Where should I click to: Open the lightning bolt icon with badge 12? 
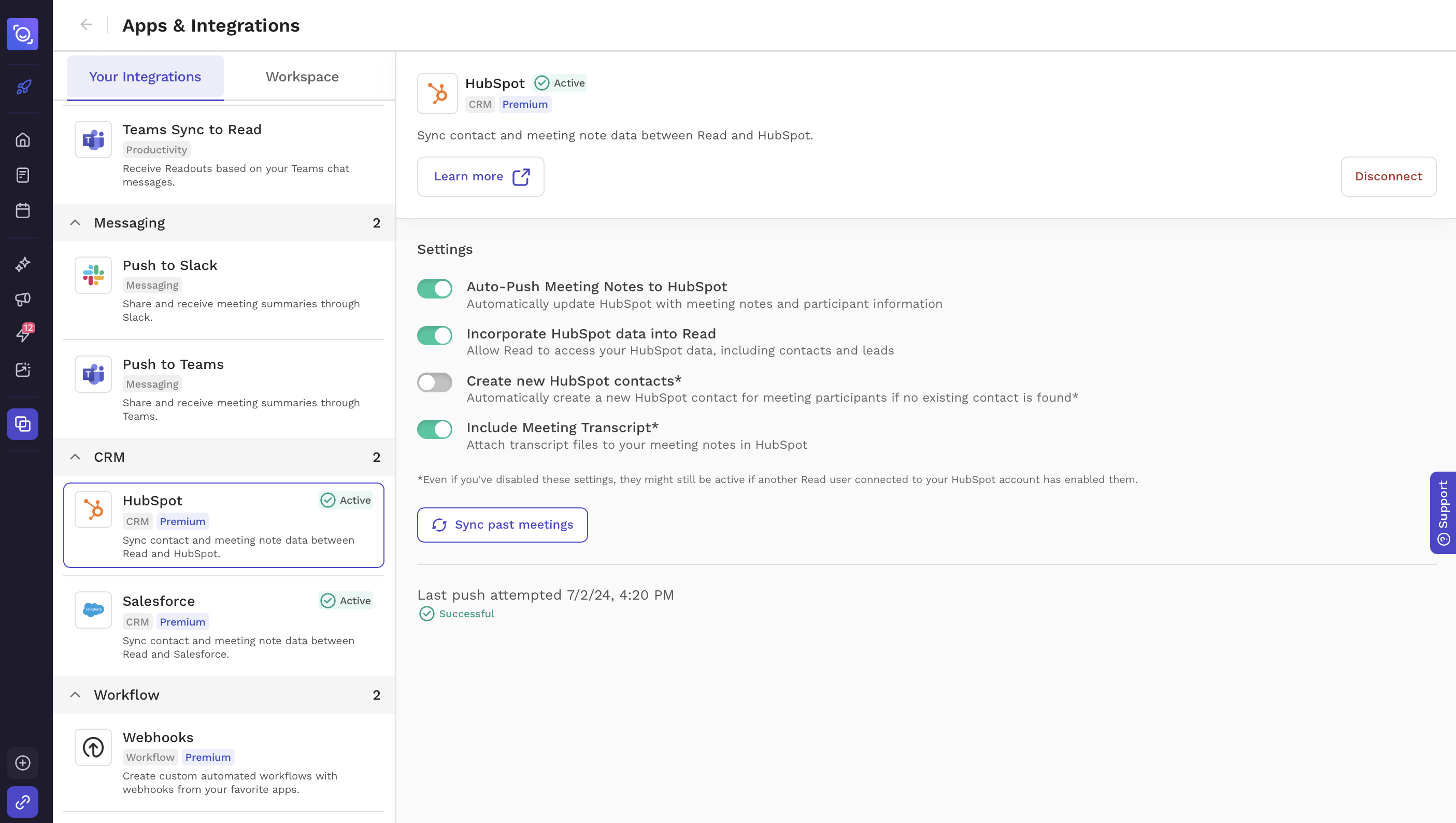coord(23,334)
